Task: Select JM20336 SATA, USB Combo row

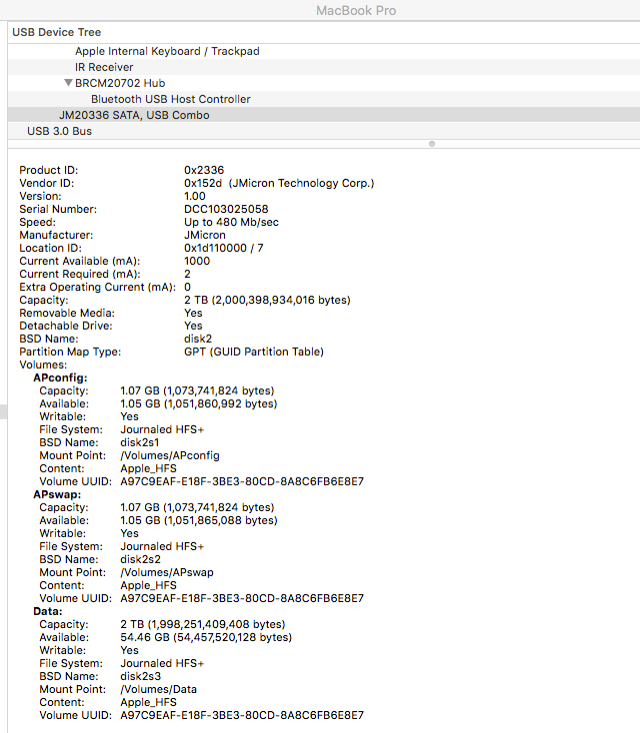Action: (324, 115)
